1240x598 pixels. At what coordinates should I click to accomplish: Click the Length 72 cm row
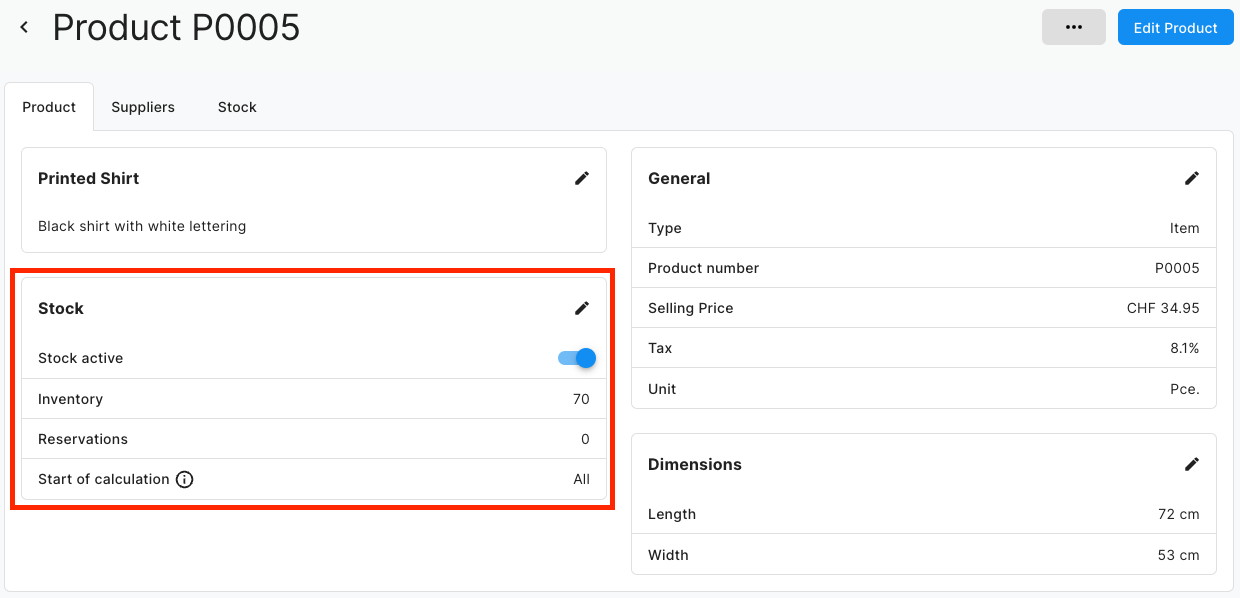pos(924,514)
